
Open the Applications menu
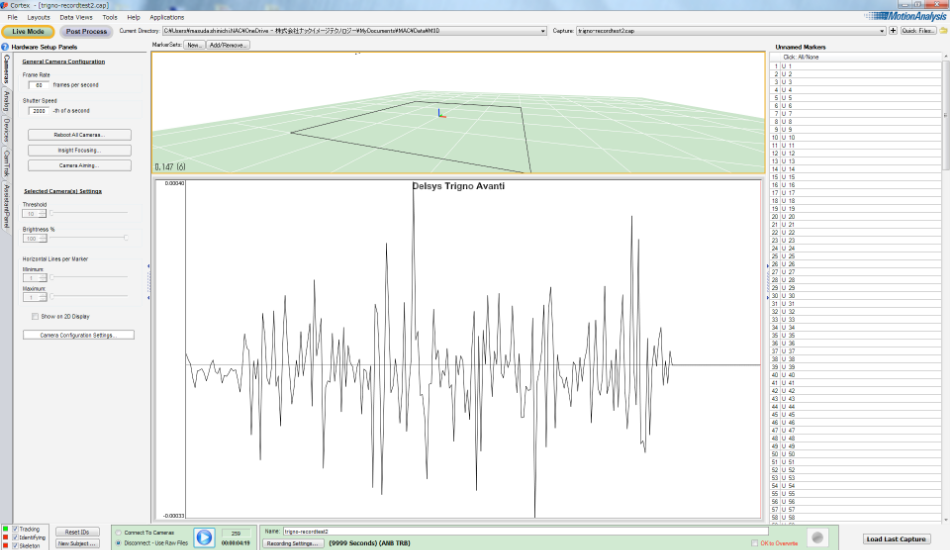click(167, 18)
